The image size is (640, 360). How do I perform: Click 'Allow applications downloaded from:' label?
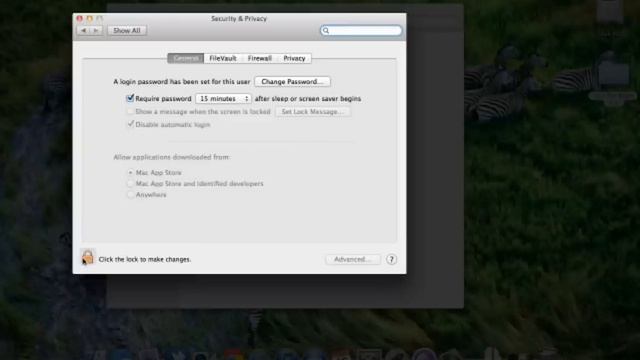(x=172, y=157)
